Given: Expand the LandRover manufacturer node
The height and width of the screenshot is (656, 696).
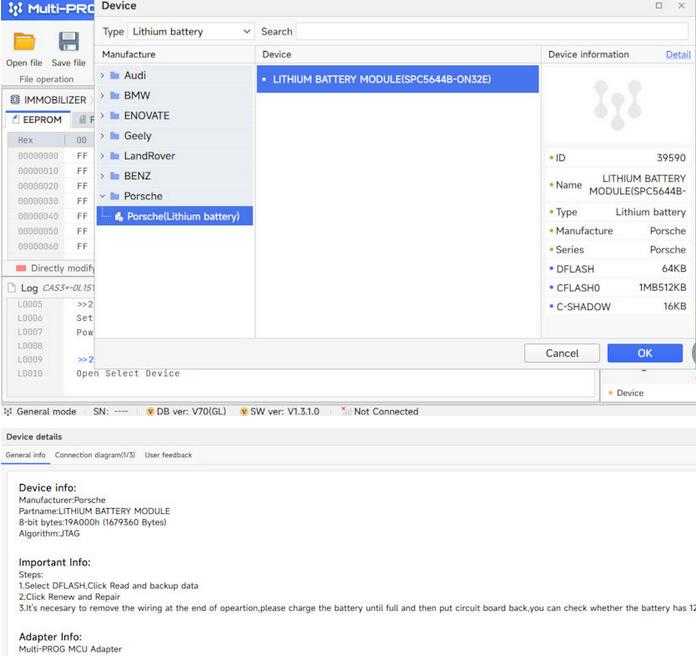Looking at the screenshot, I should coord(102,156).
